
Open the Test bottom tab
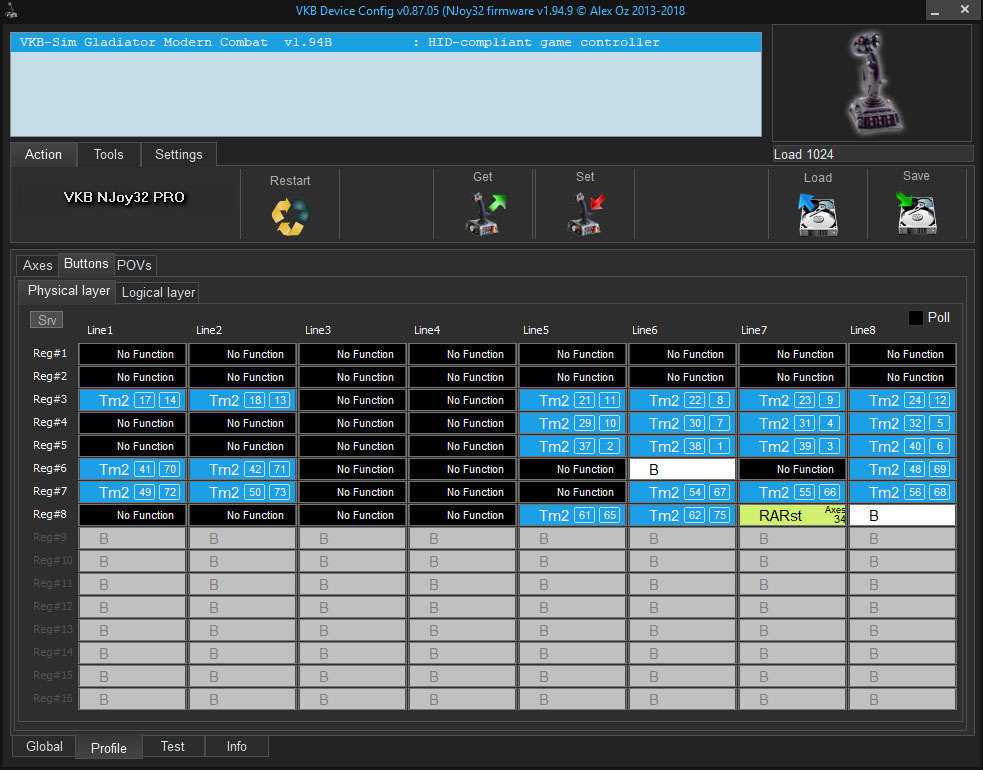[173, 747]
